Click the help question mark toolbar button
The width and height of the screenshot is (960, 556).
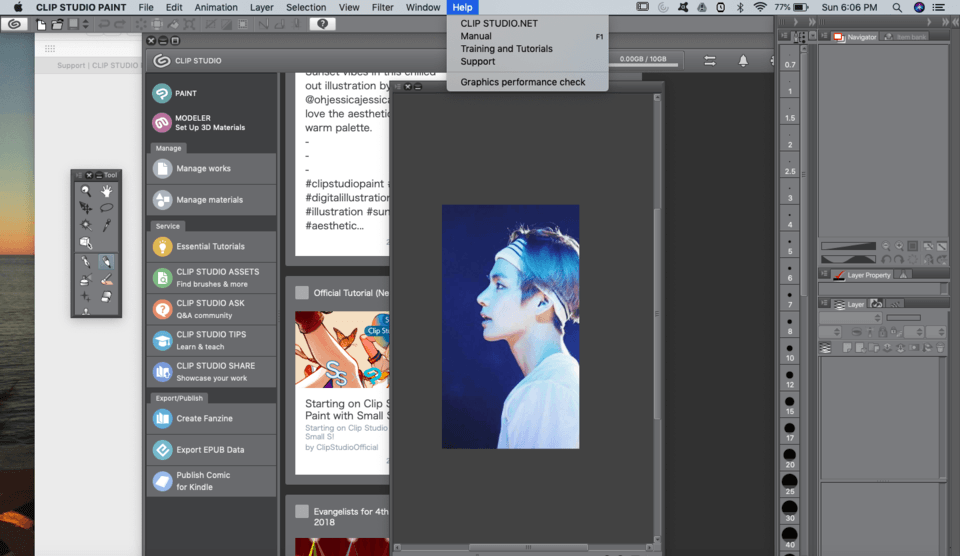[322, 24]
